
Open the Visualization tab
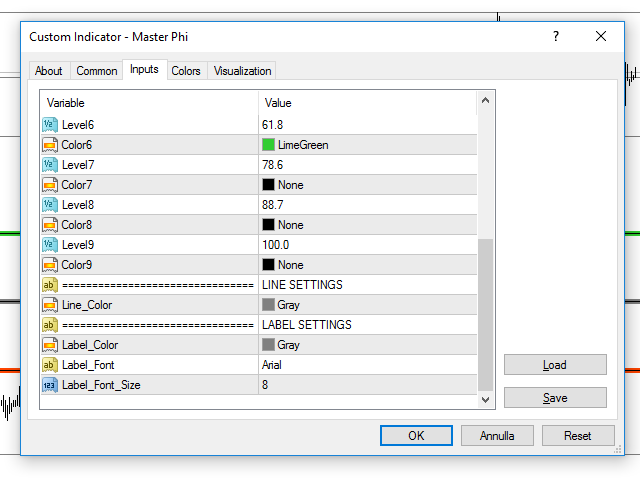[x=242, y=71]
